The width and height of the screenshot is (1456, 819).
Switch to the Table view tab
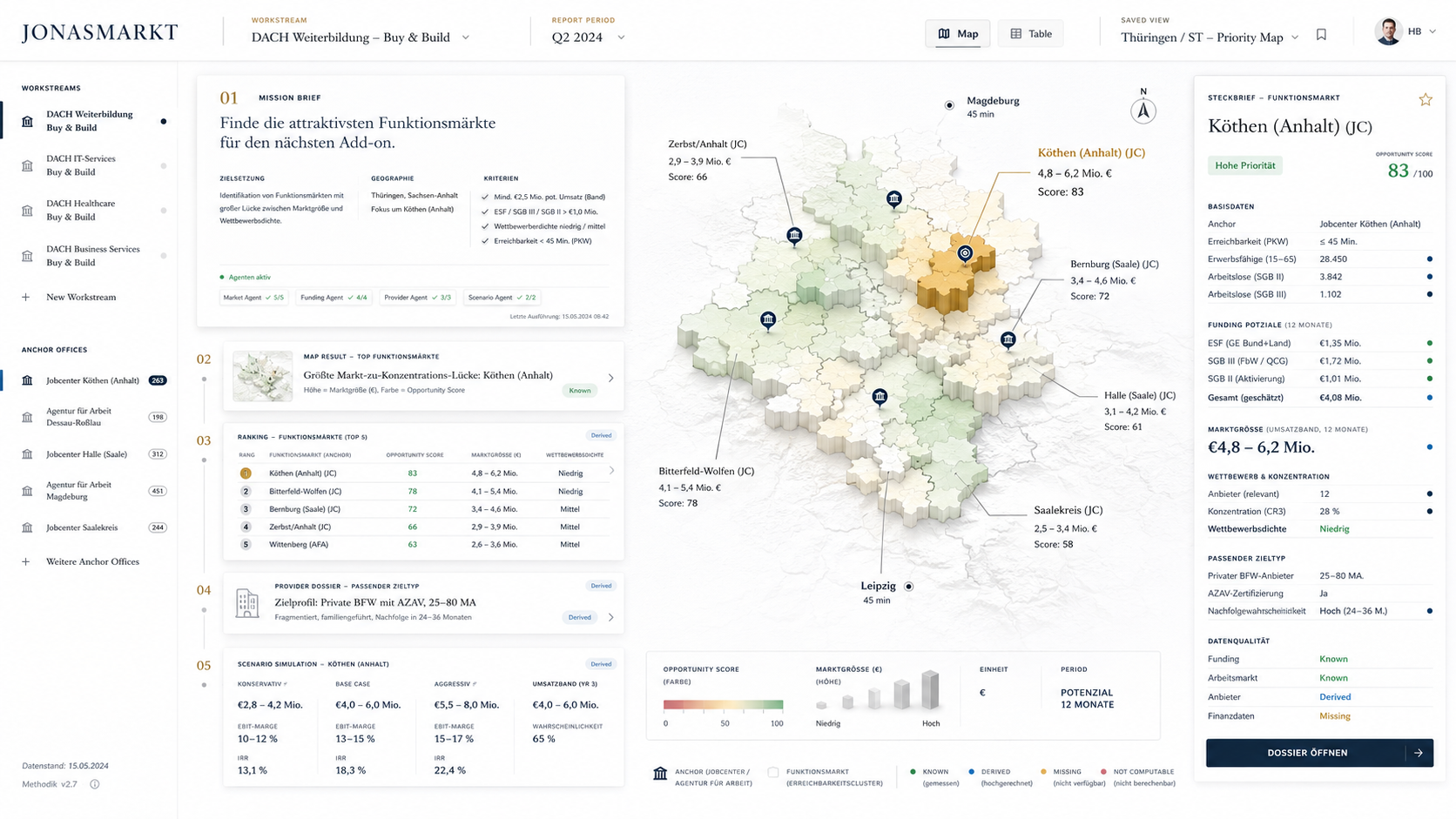click(1030, 34)
